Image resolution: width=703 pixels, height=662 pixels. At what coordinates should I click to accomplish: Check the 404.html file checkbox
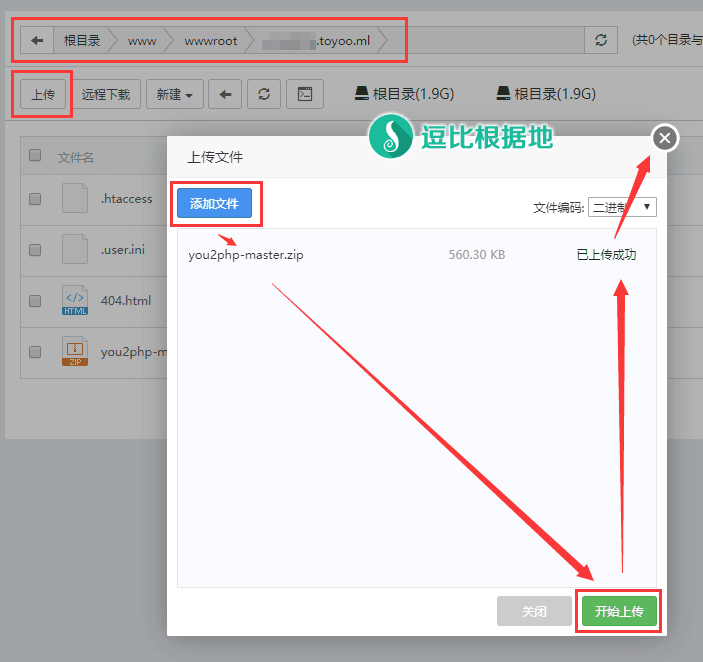[x=35, y=301]
